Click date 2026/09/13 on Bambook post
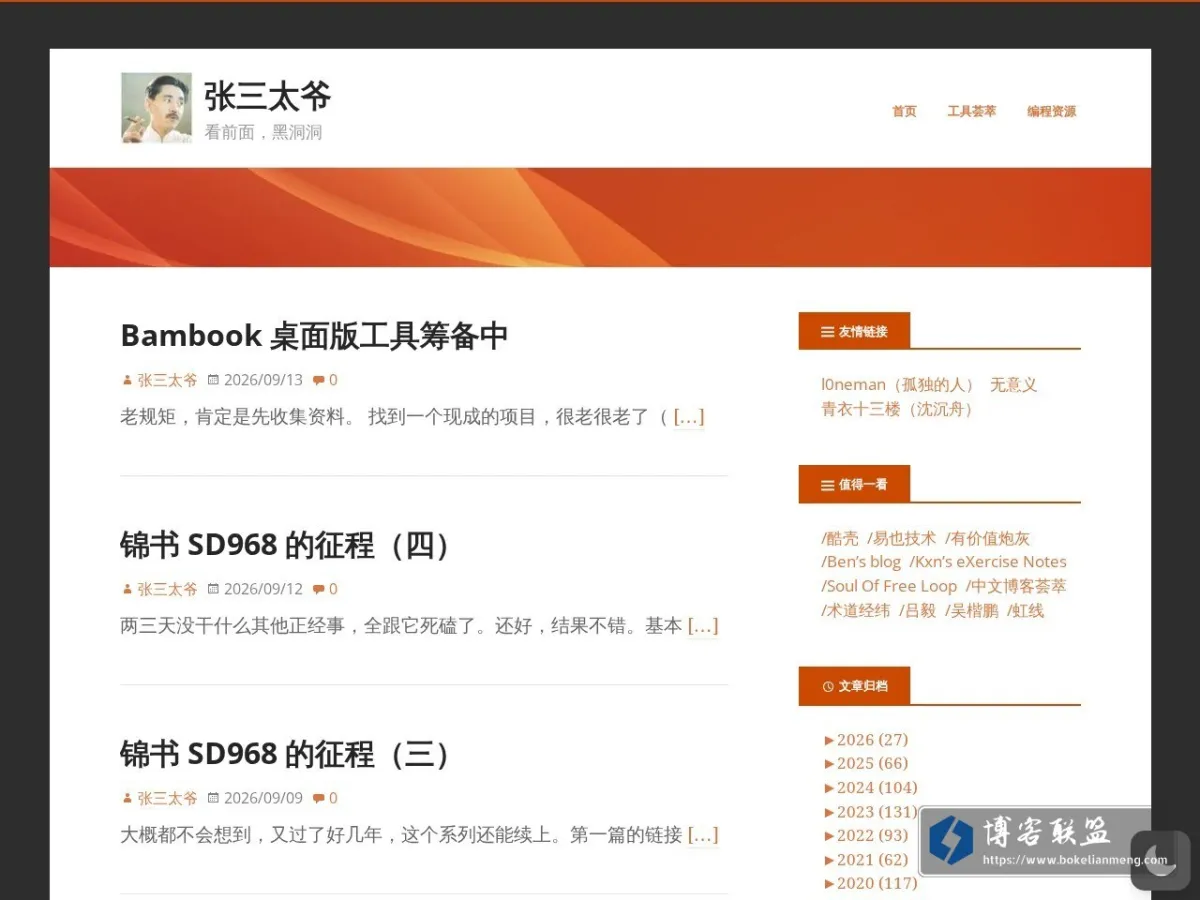Image resolution: width=1200 pixels, height=900 pixels. pyautogui.click(x=263, y=380)
